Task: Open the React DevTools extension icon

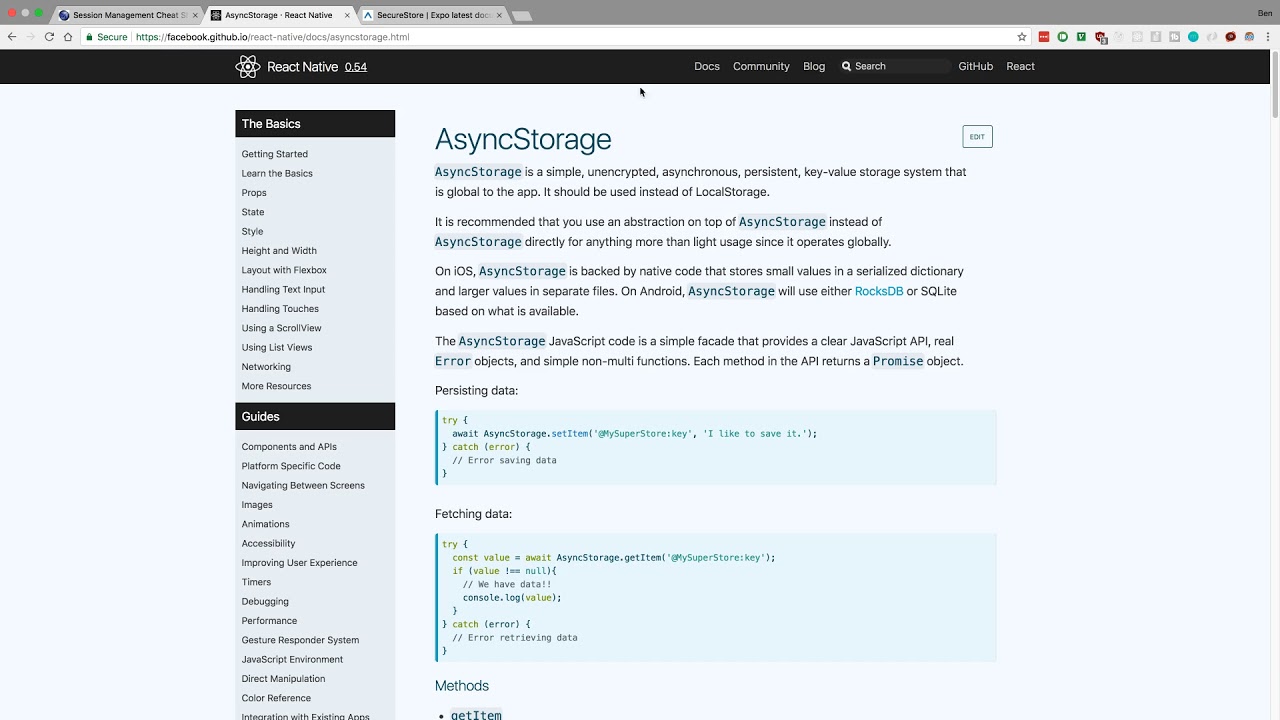Action: (1137, 37)
